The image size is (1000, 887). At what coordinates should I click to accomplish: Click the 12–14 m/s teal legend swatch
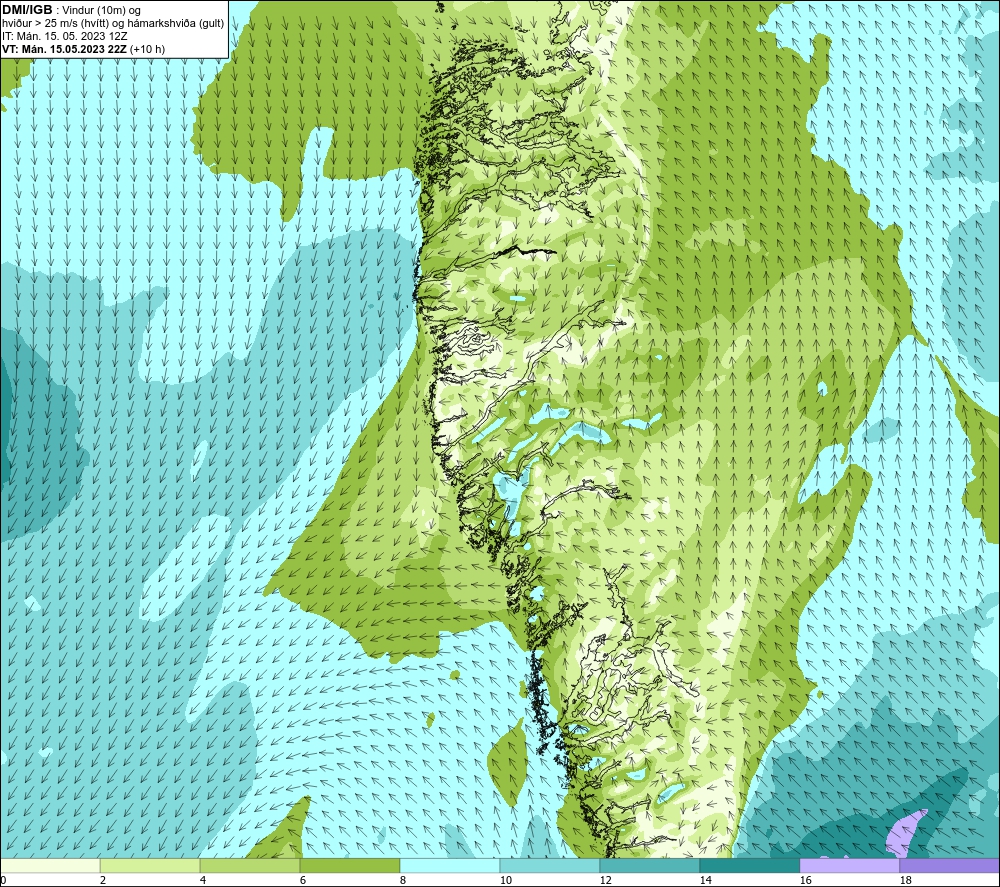coord(649,865)
